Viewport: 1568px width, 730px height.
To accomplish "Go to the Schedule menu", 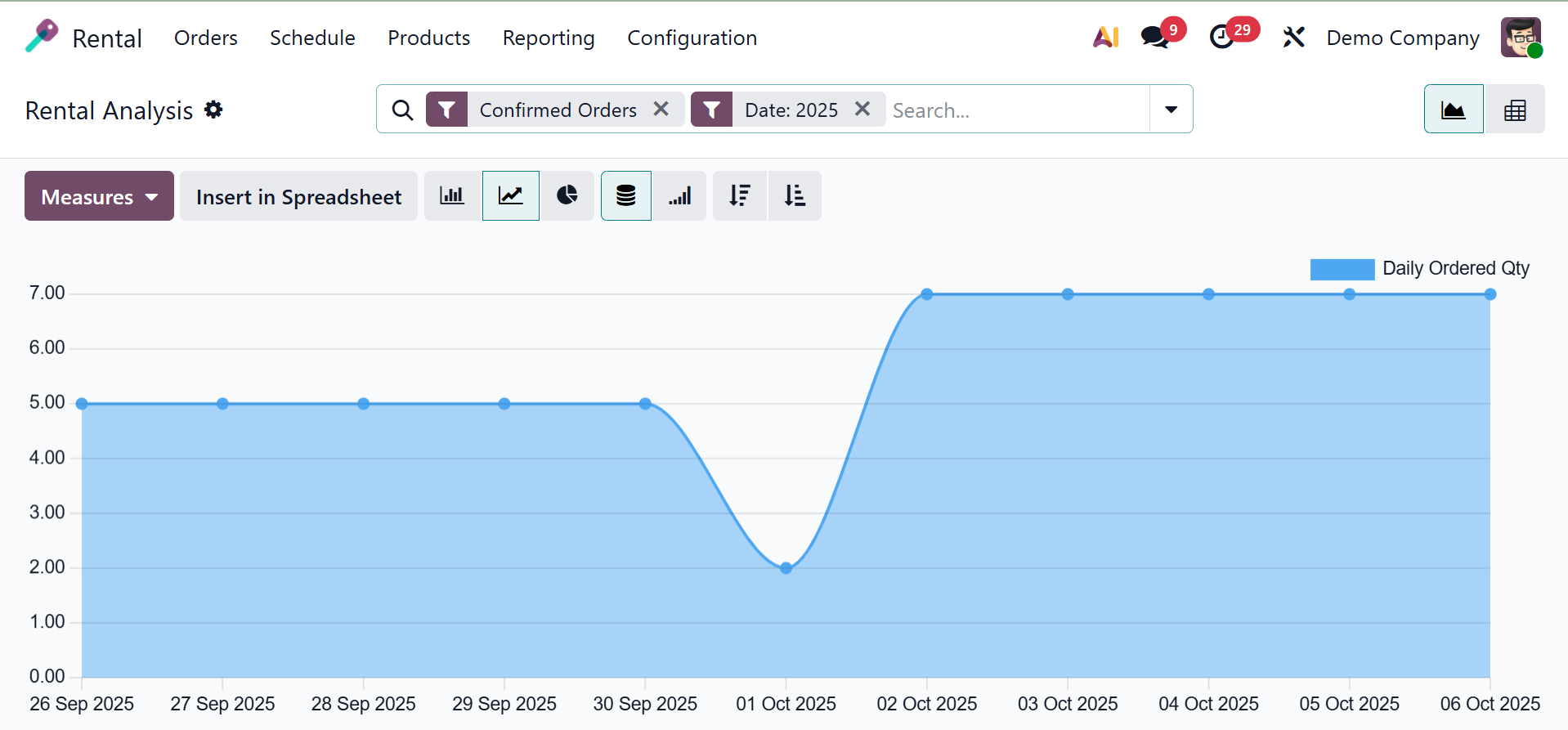I will pyautogui.click(x=312, y=38).
